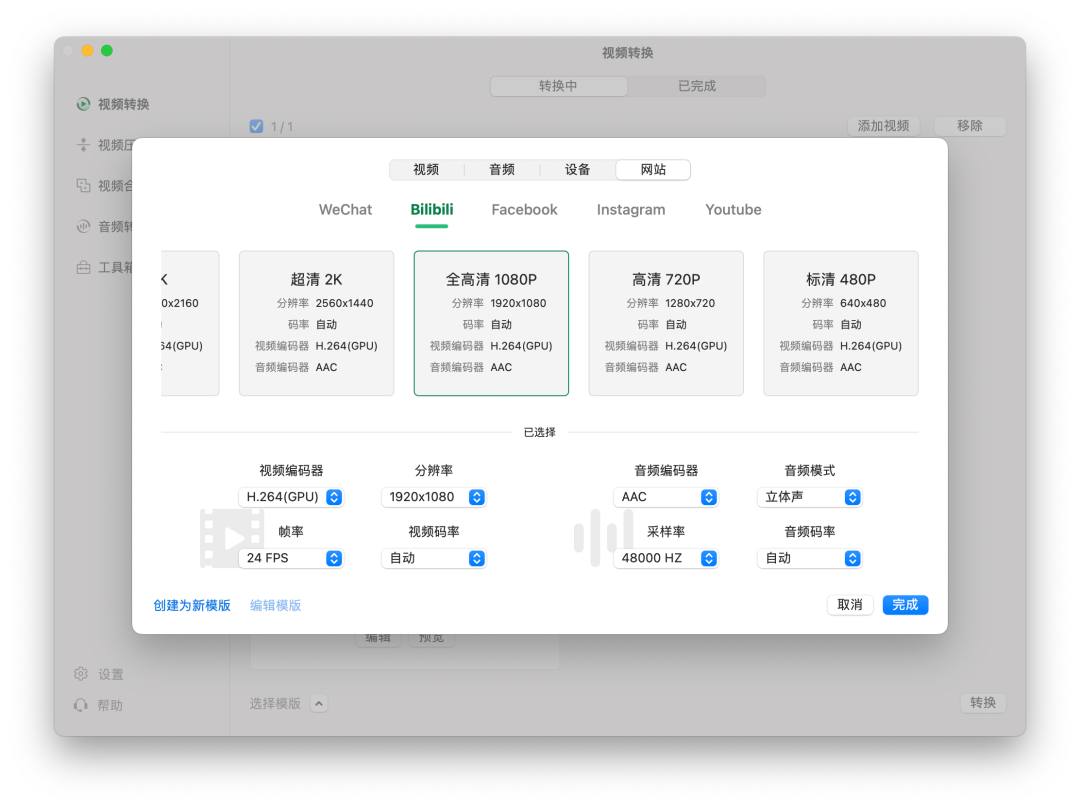
Task: Open the 分辨率 1920x1080 dropdown
Action: (433, 497)
